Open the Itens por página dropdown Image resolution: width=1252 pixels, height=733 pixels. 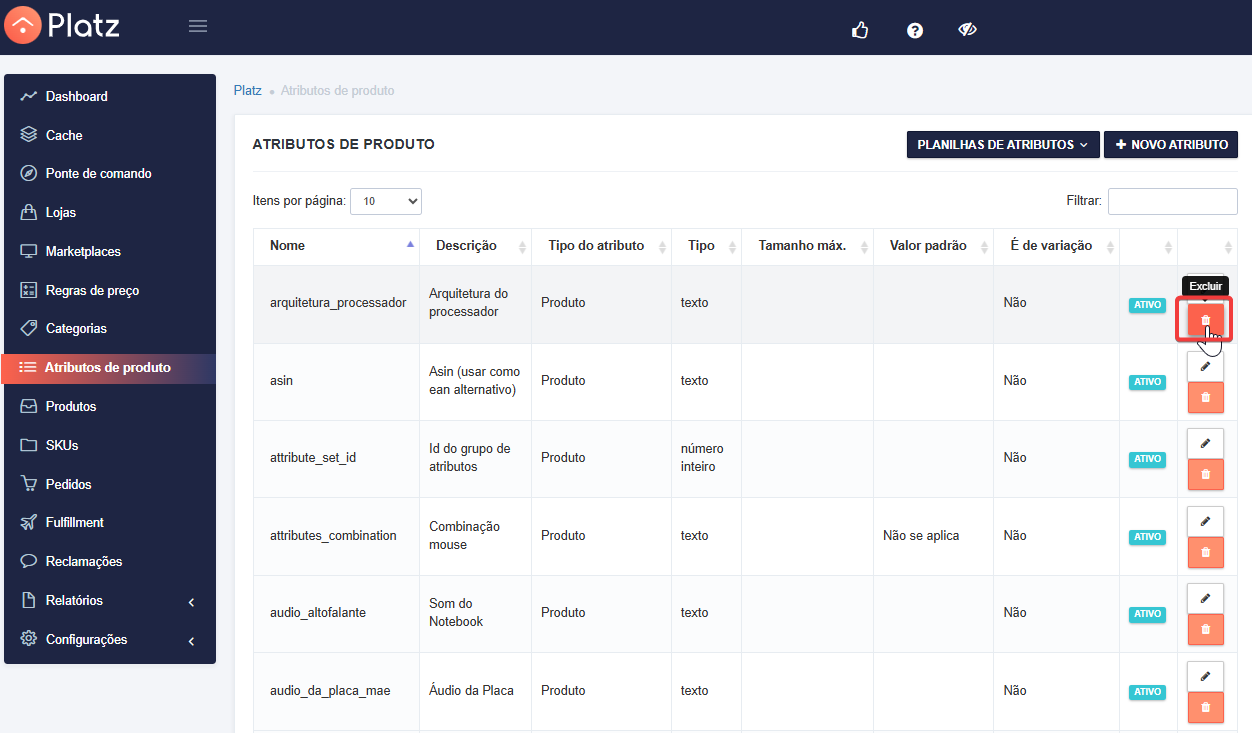point(386,201)
